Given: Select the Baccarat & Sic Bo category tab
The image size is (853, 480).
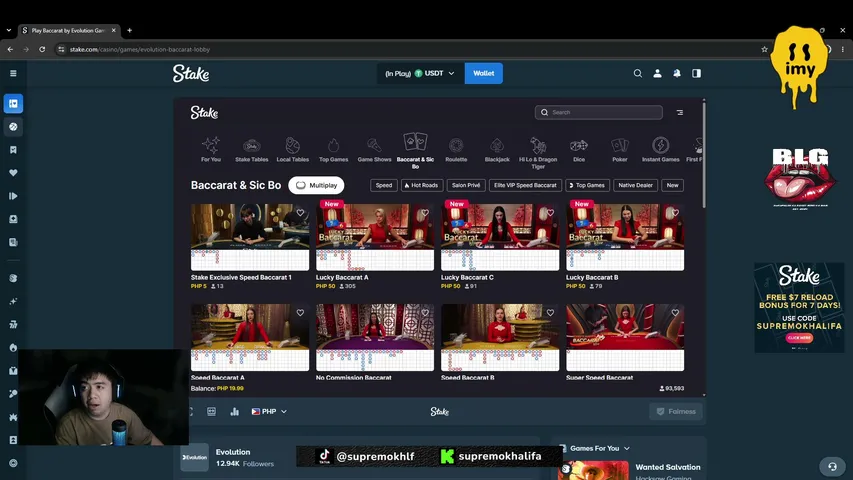Looking at the screenshot, I should point(415,151).
